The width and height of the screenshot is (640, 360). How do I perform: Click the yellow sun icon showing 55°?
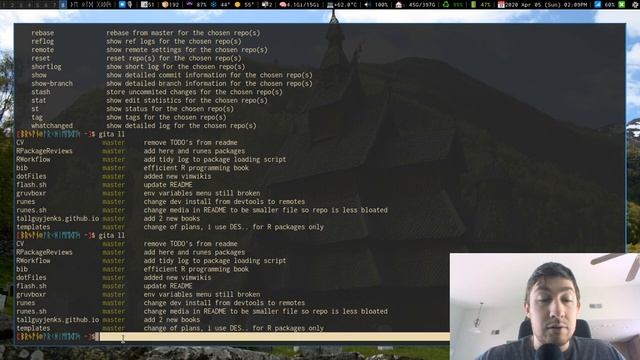(237, 4)
